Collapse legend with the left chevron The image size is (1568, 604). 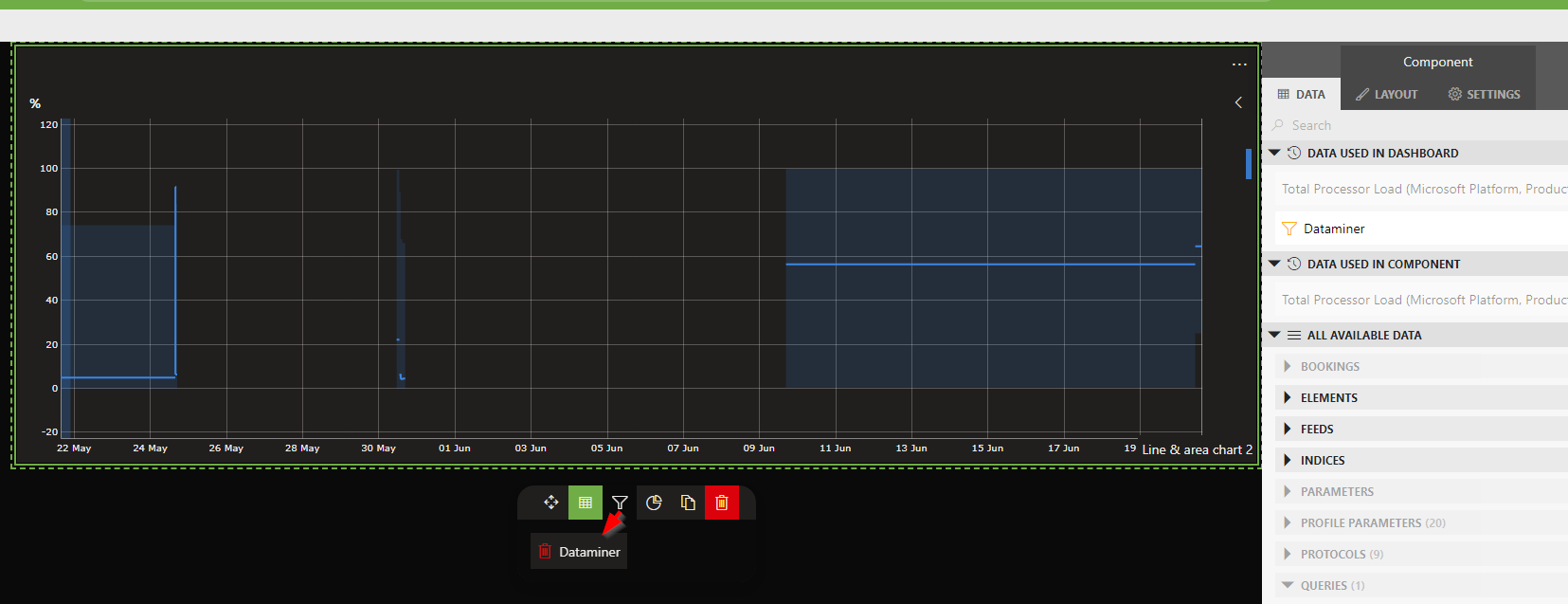[1238, 102]
